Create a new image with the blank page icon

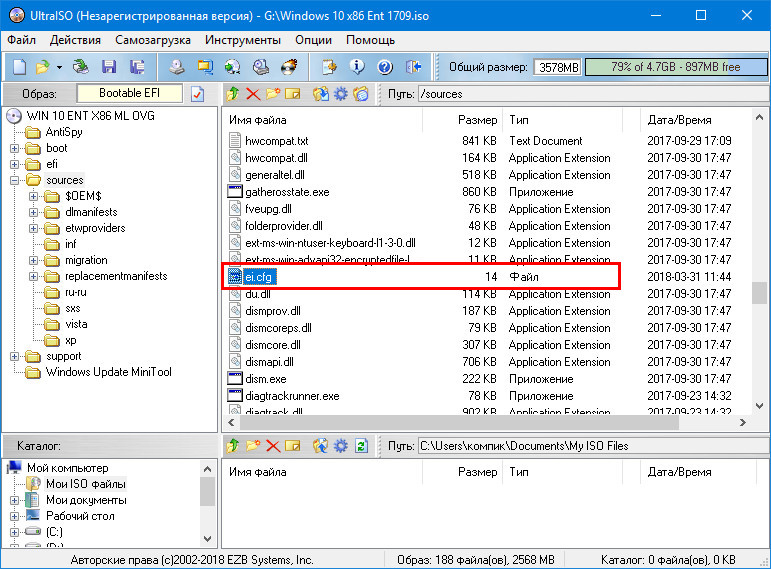[19, 67]
